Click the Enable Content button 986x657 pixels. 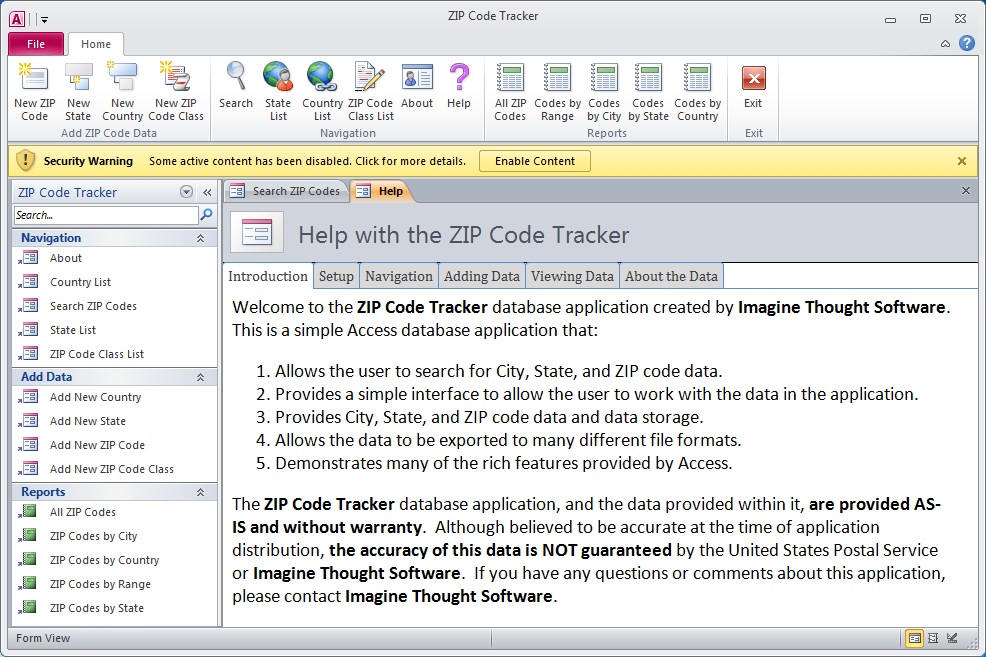click(x=535, y=161)
